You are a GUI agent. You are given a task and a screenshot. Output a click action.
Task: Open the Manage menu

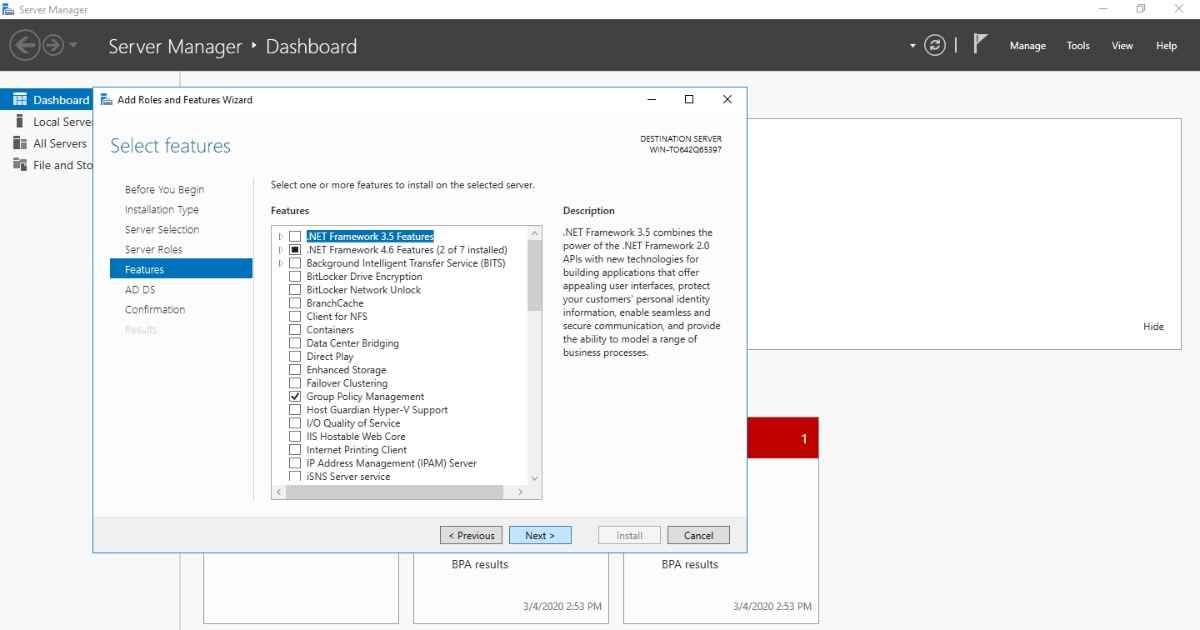click(1027, 45)
